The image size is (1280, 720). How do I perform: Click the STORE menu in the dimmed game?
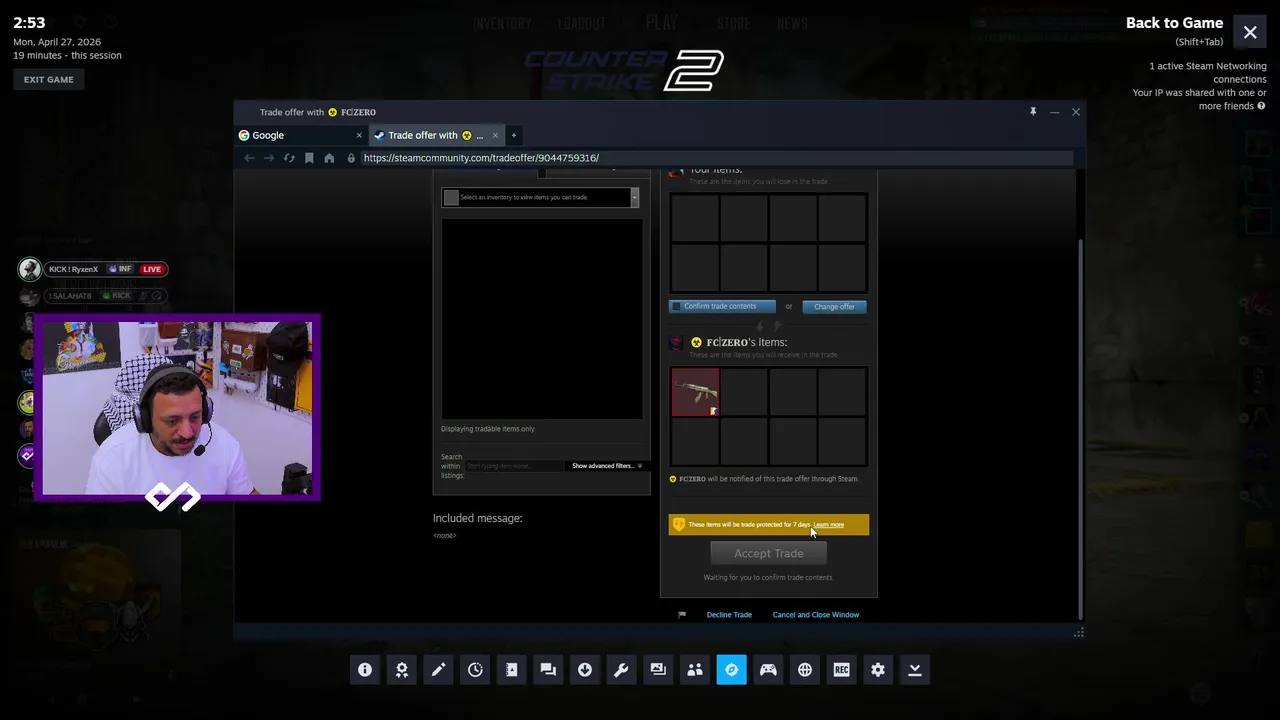(x=734, y=24)
